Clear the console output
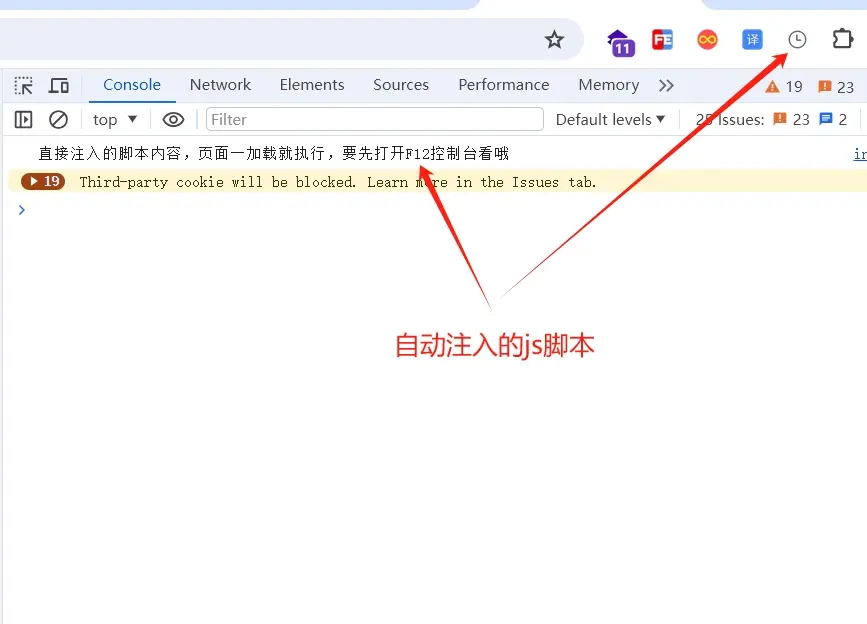 (58, 119)
